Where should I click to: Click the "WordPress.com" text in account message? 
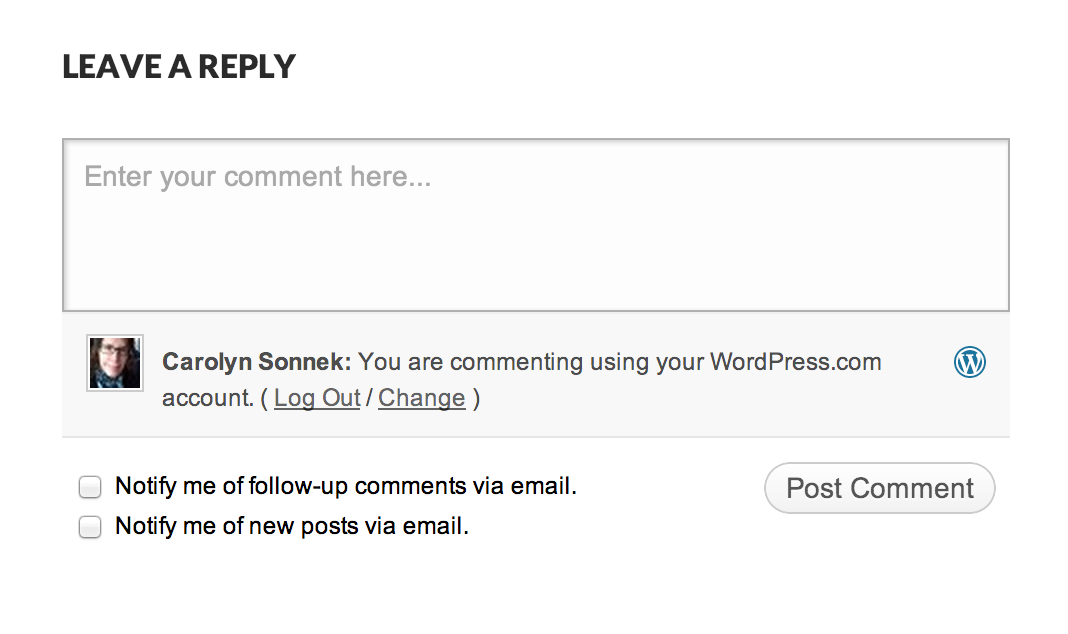[x=795, y=362]
